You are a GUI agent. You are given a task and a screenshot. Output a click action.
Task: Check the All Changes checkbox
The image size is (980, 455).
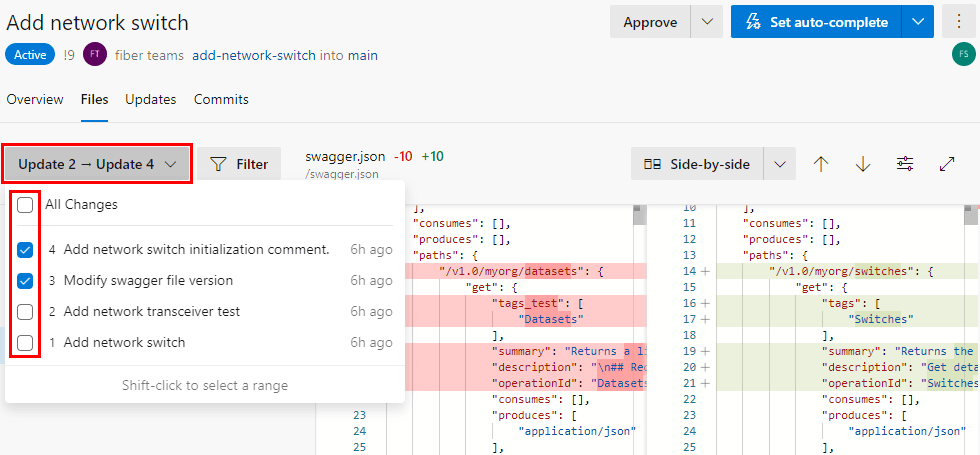coord(25,205)
